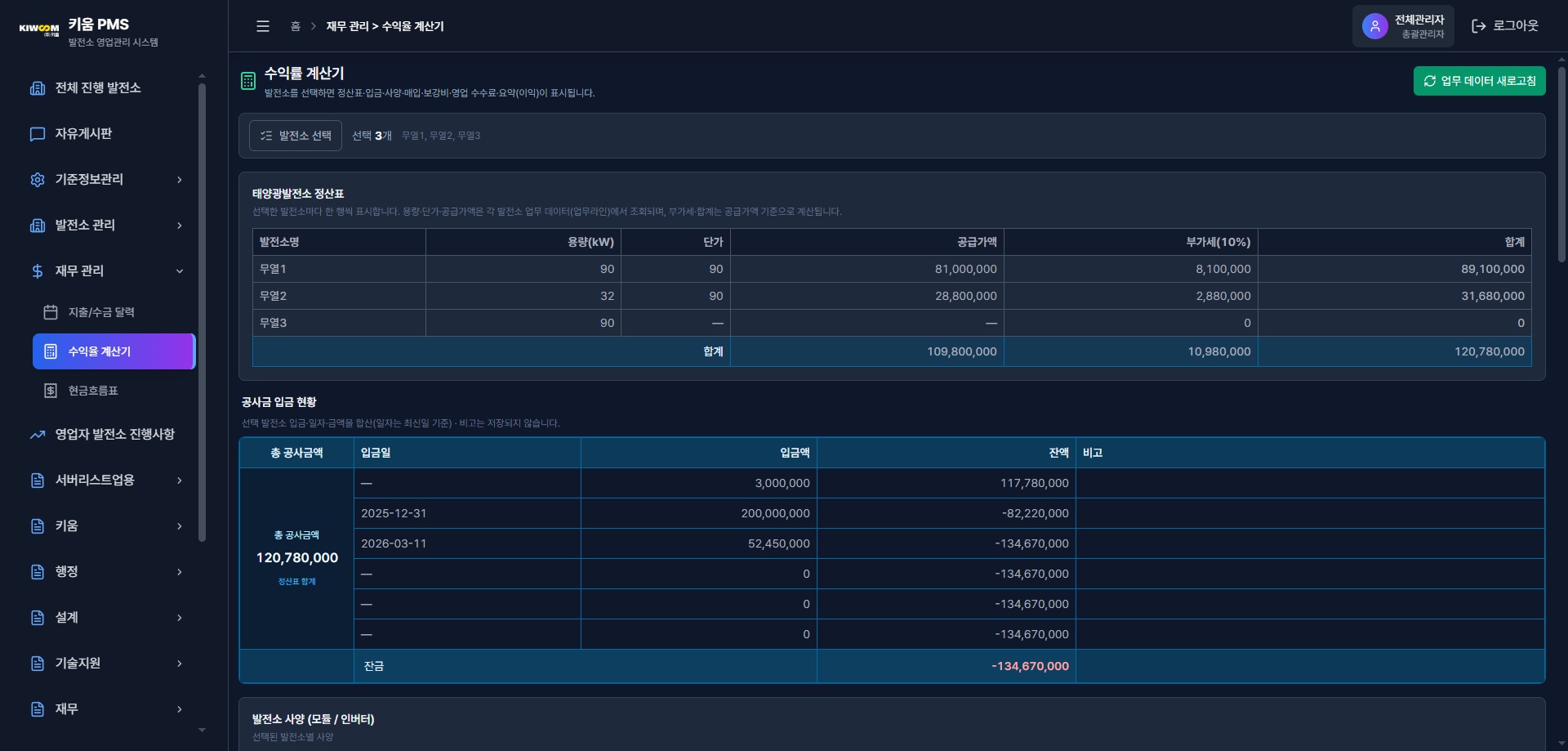Image resolution: width=1568 pixels, height=751 pixels.
Task: Expand the 키움 chevron
Action: pos(180,526)
